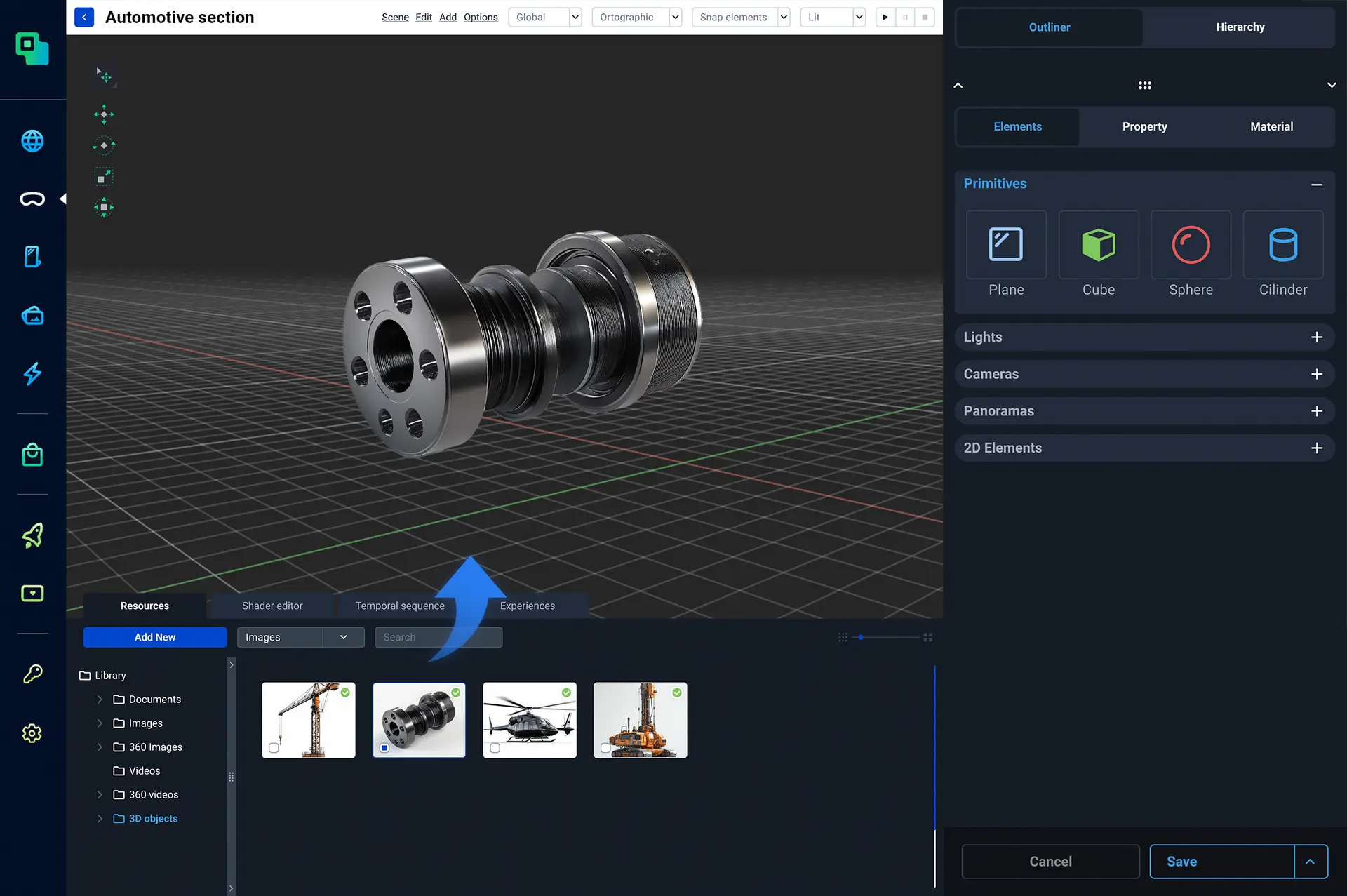Image resolution: width=1347 pixels, height=896 pixels.
Task: Adjust the thumbnail size slider
Action: click(x=861, y=638)
